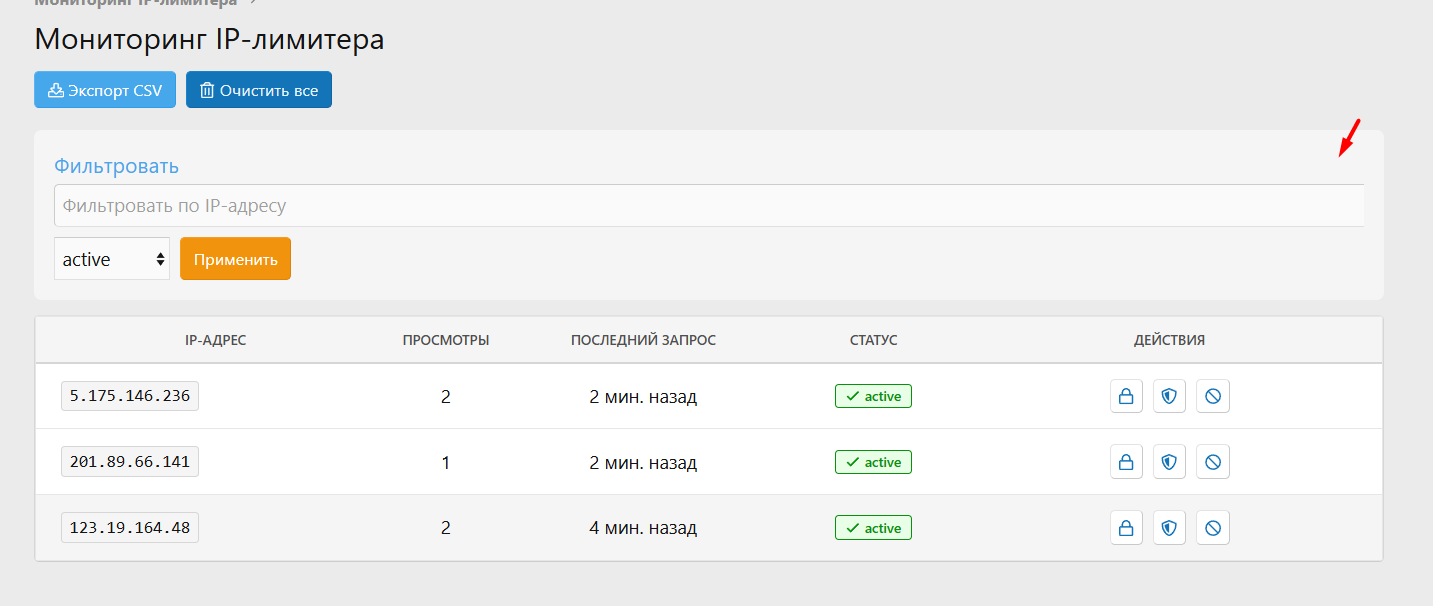Click the IP-АДРЕС column header

(x=215, y=340)
